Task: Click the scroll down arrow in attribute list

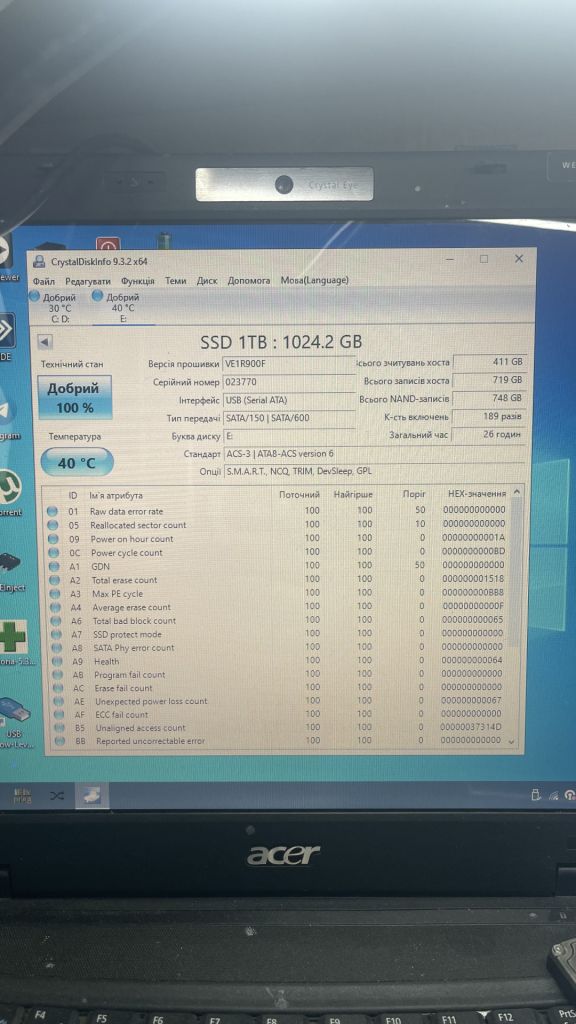Action: point(511,743)
